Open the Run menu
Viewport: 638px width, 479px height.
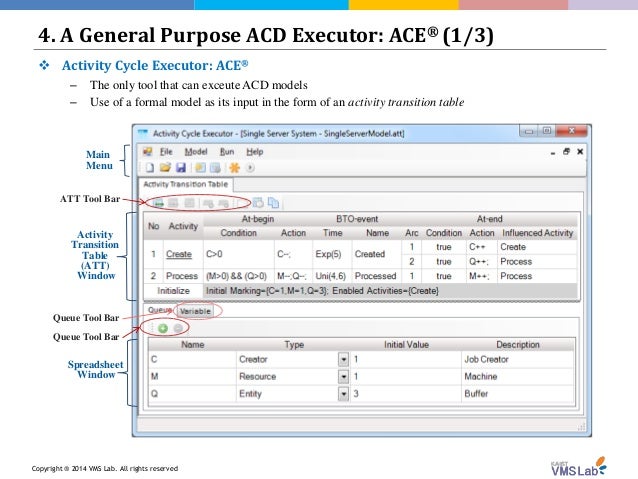(x=227, y=152)
